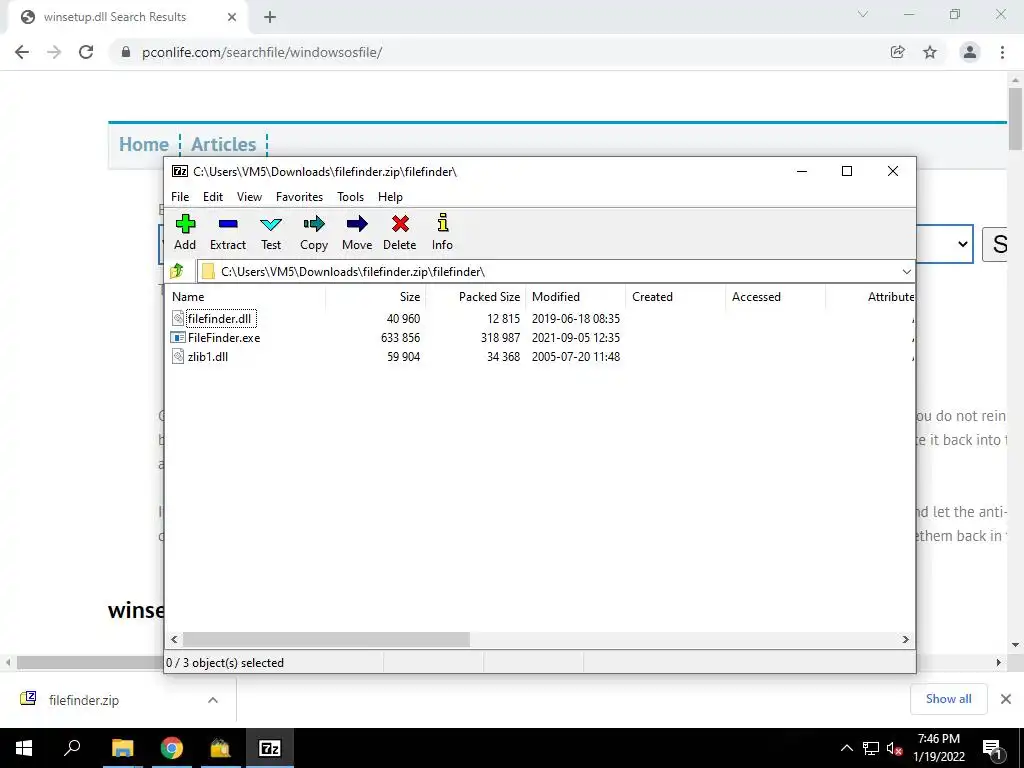This screenshot has width=1024, height=768.
Task: Open the filefinder.zip download item
Action: click(84, 700)
